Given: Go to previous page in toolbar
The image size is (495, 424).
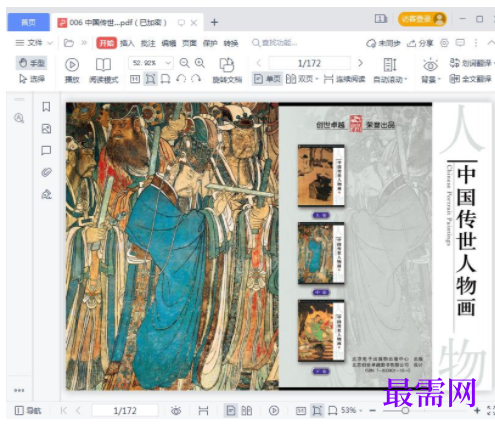Looking at the screenshot, I should click(x=259, y=63).
